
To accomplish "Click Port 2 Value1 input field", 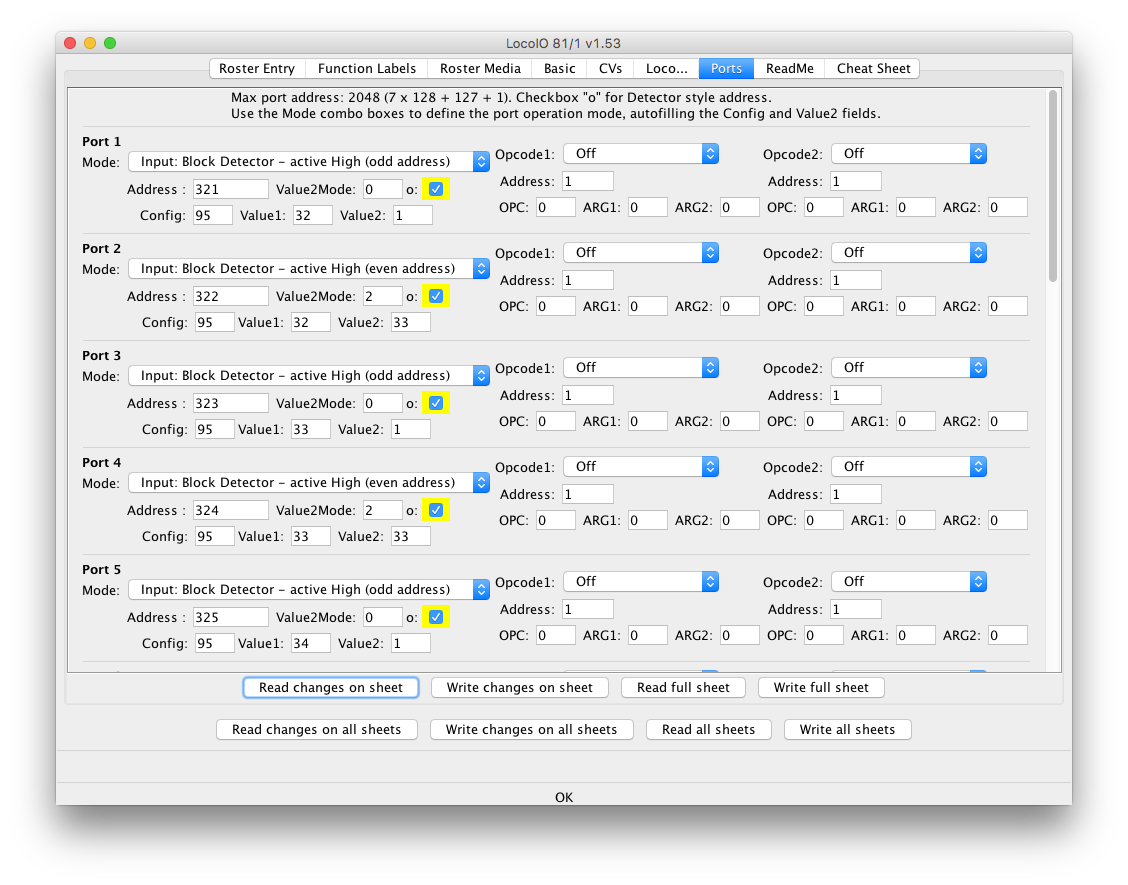I will (x=311, y=322).
